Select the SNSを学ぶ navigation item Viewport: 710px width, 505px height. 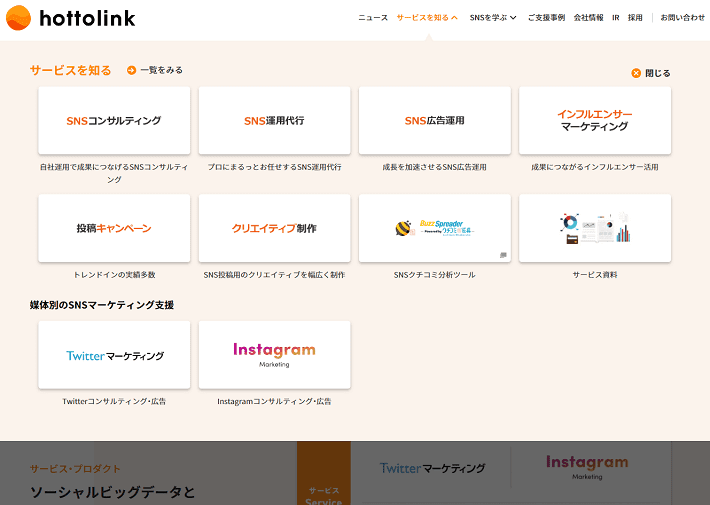click(488, 18)
